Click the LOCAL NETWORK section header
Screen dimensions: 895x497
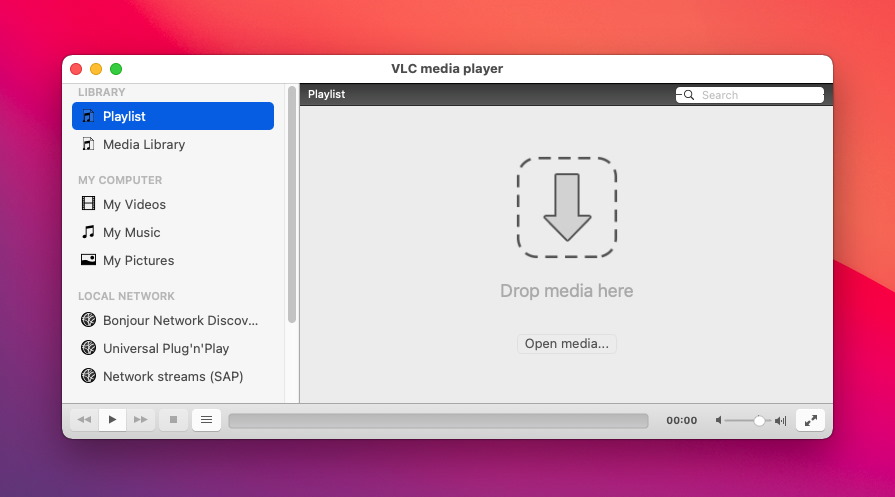coord(126,296)
